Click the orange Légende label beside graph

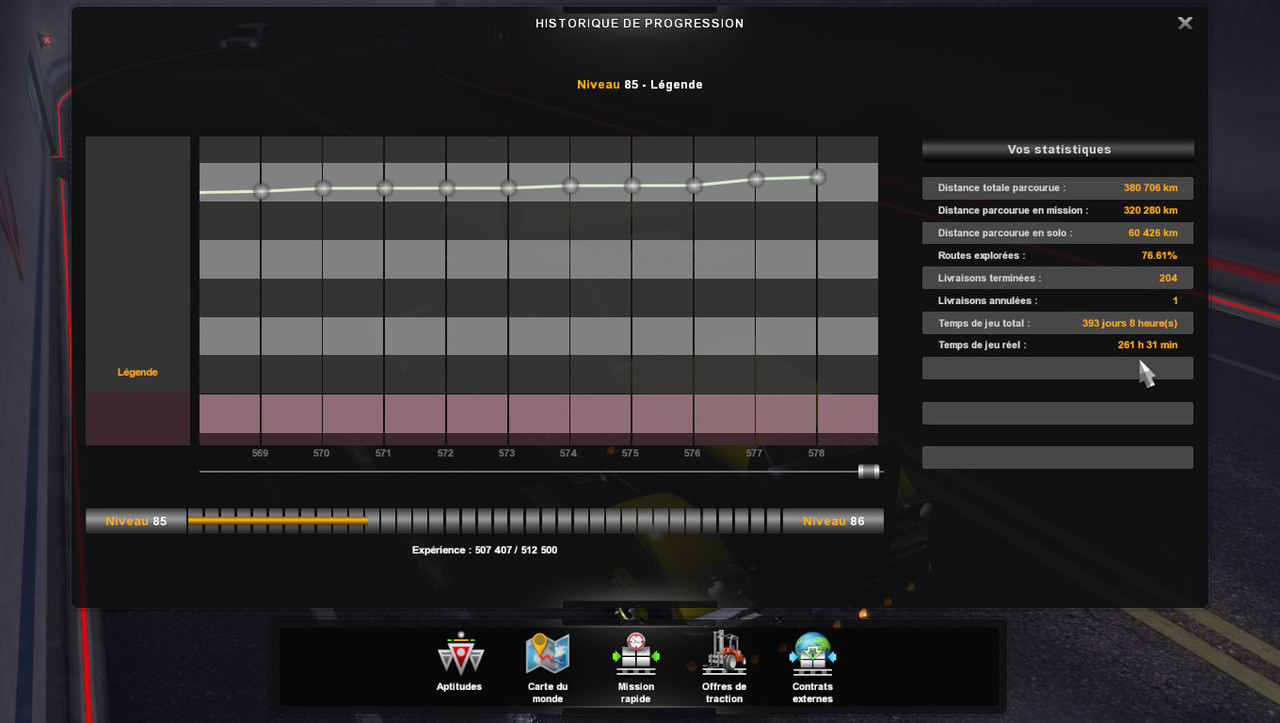(138, 372)
